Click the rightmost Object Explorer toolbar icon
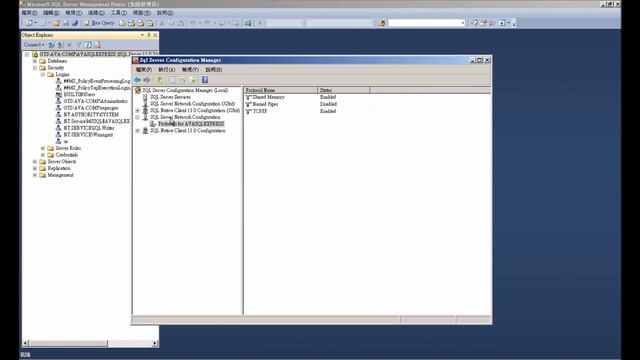This screenshot has height=360, width=640. coord(98,45)
